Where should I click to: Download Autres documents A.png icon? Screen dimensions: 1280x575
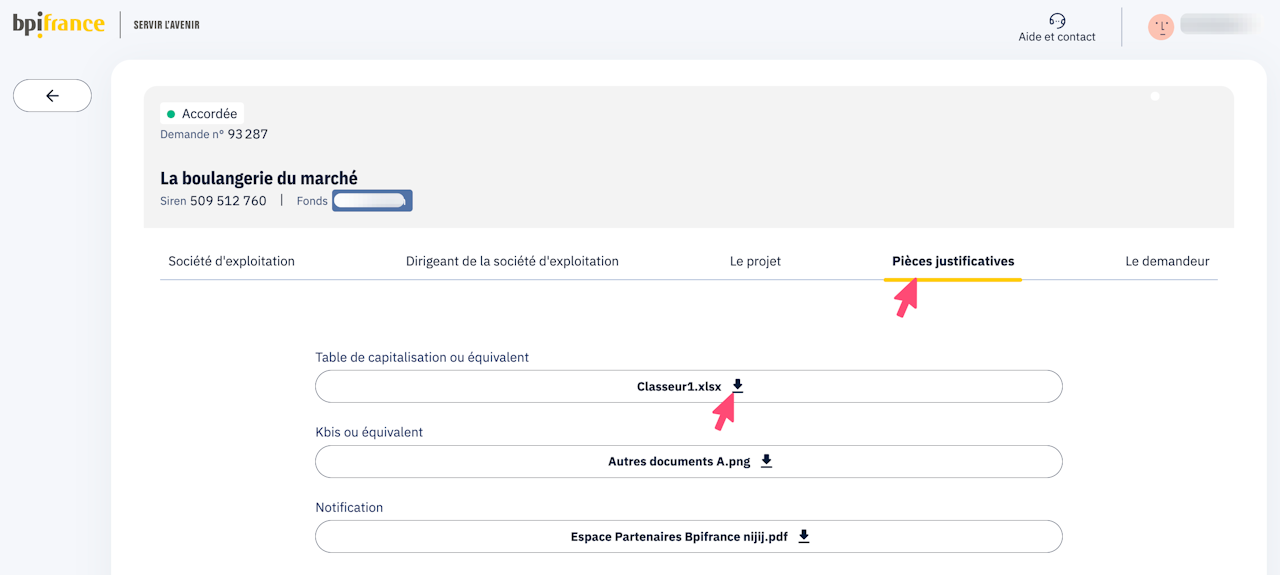click(767, 461)
